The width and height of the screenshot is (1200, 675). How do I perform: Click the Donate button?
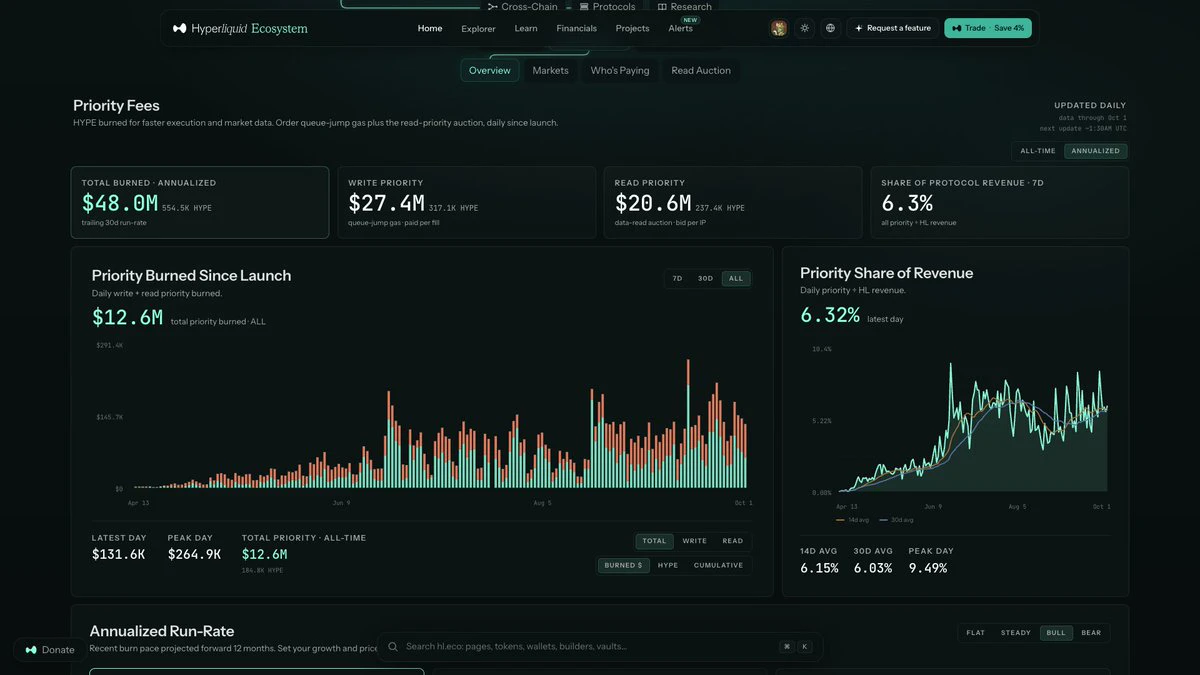pyautogui.click(x=49, y=650)
